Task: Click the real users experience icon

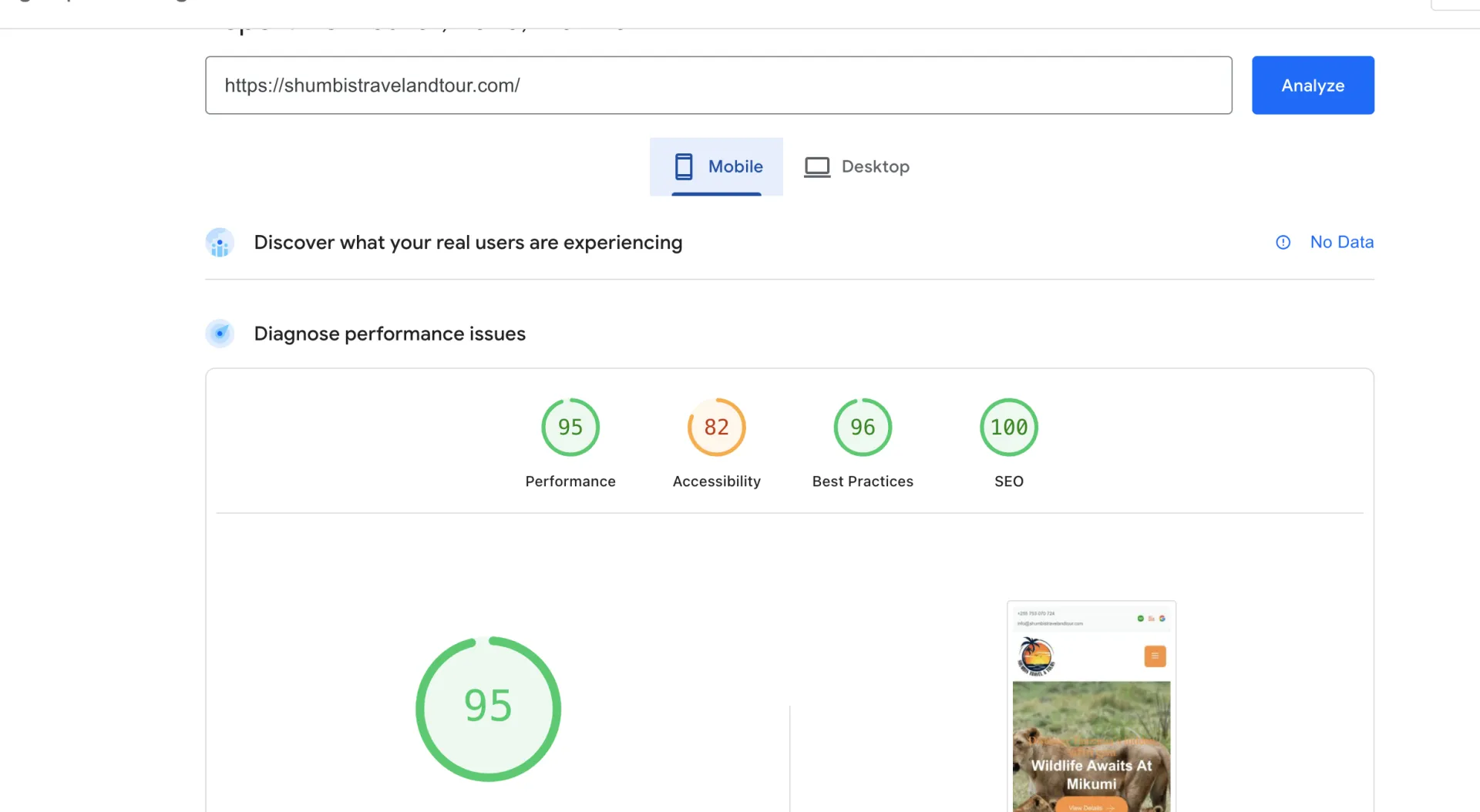Action: point(220,243)
